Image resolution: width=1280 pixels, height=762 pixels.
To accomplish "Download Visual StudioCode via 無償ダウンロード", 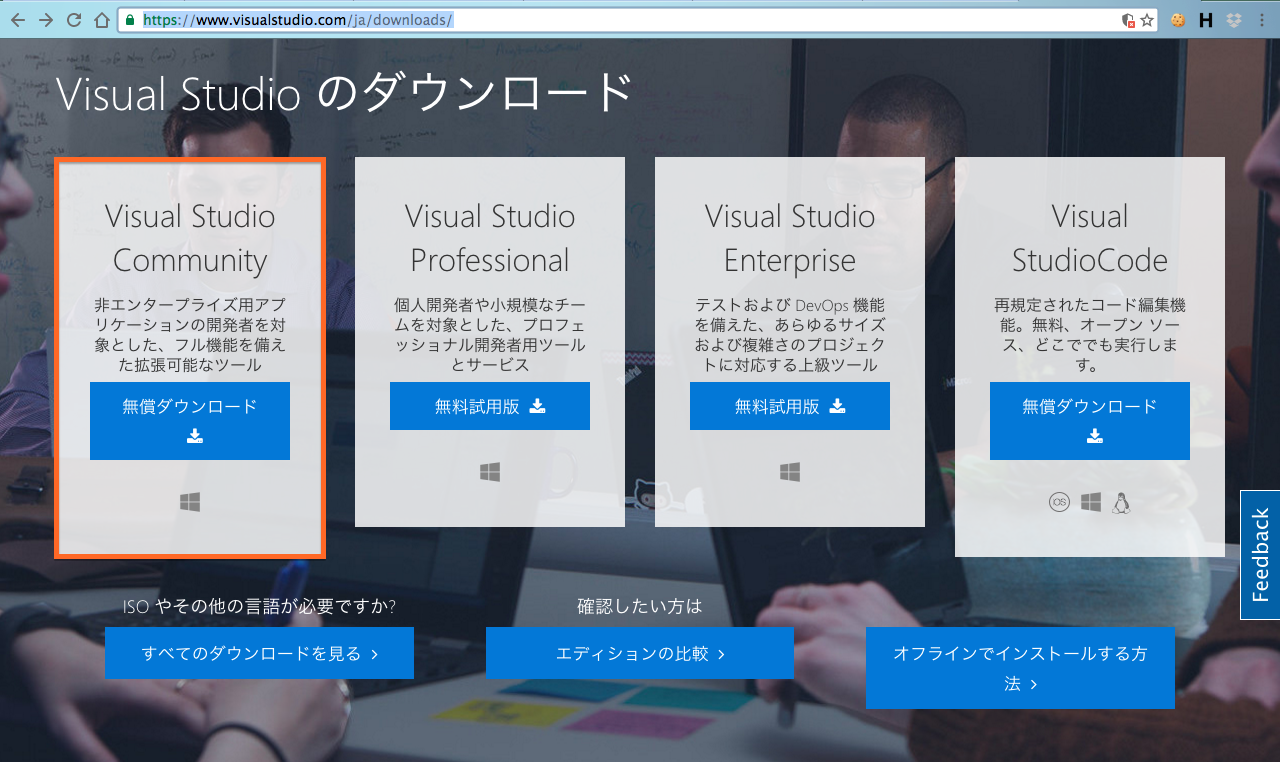I will (1090, 421).
